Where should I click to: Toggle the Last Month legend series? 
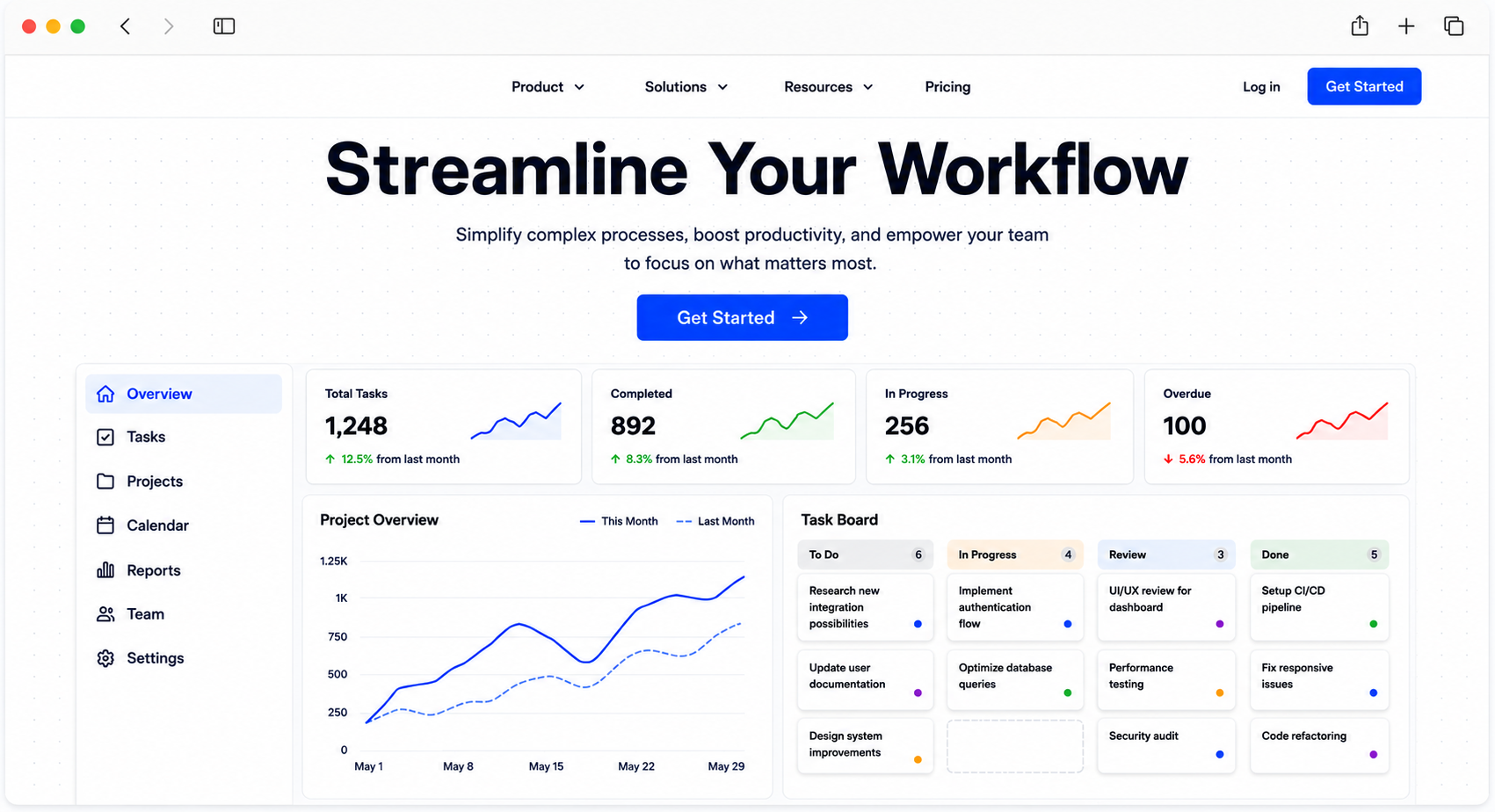(x=715, y=521)
